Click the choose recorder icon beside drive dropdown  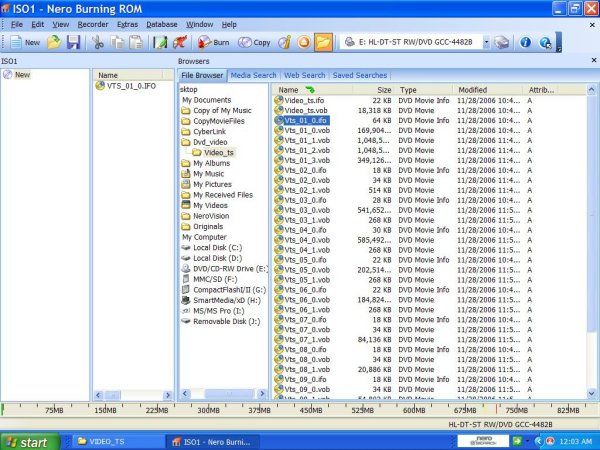[502, 42]
